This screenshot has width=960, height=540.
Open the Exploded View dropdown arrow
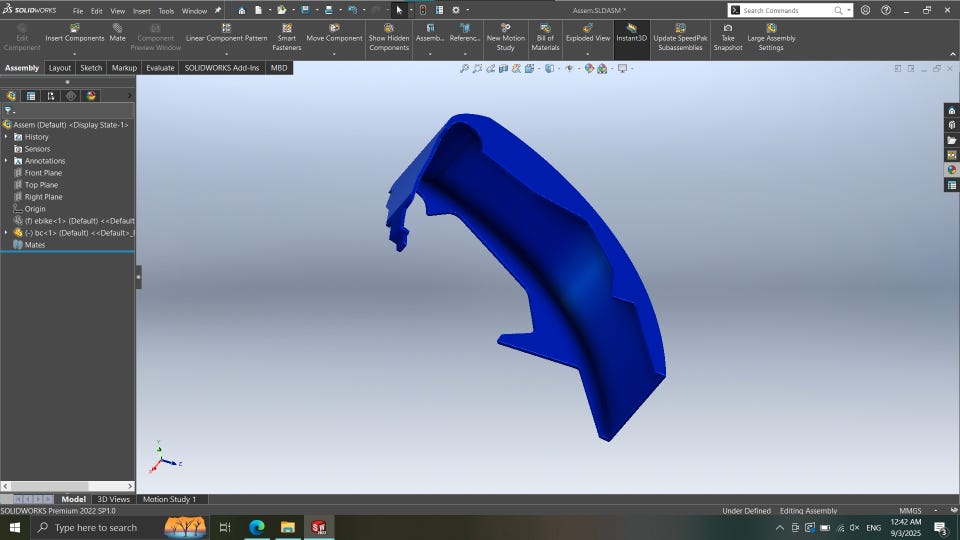point(587,53)
